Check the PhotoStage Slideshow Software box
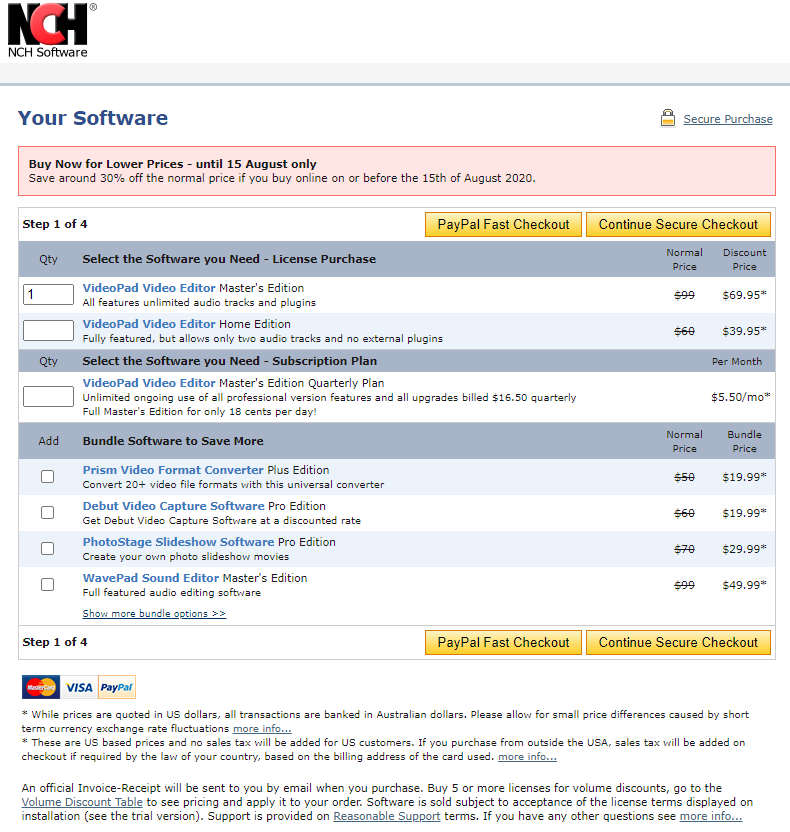790x832 pixels. 48,549
